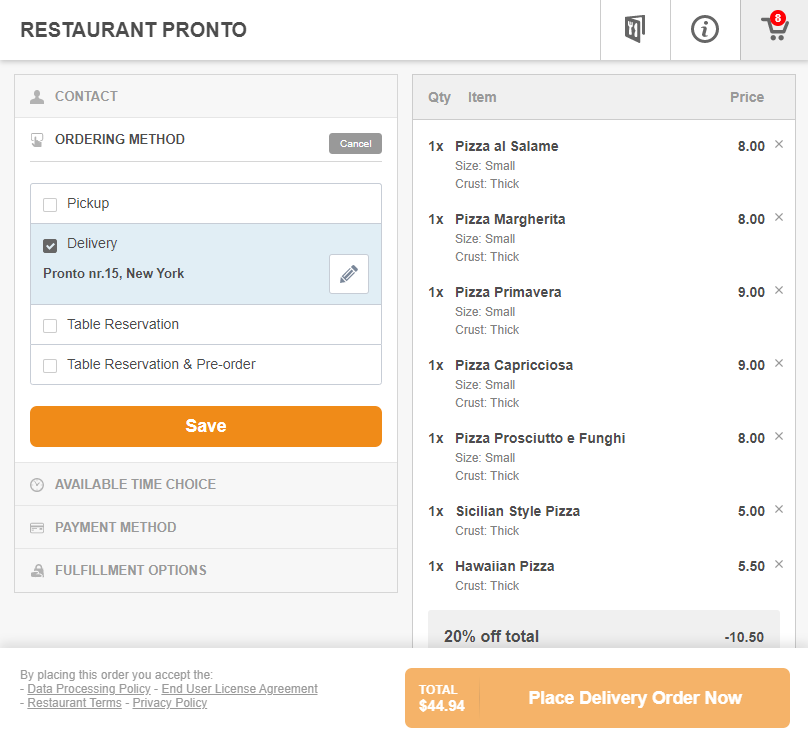808x748 pixels.
Task: Open the Data Processing Policy link
Action: coord(88,688)
